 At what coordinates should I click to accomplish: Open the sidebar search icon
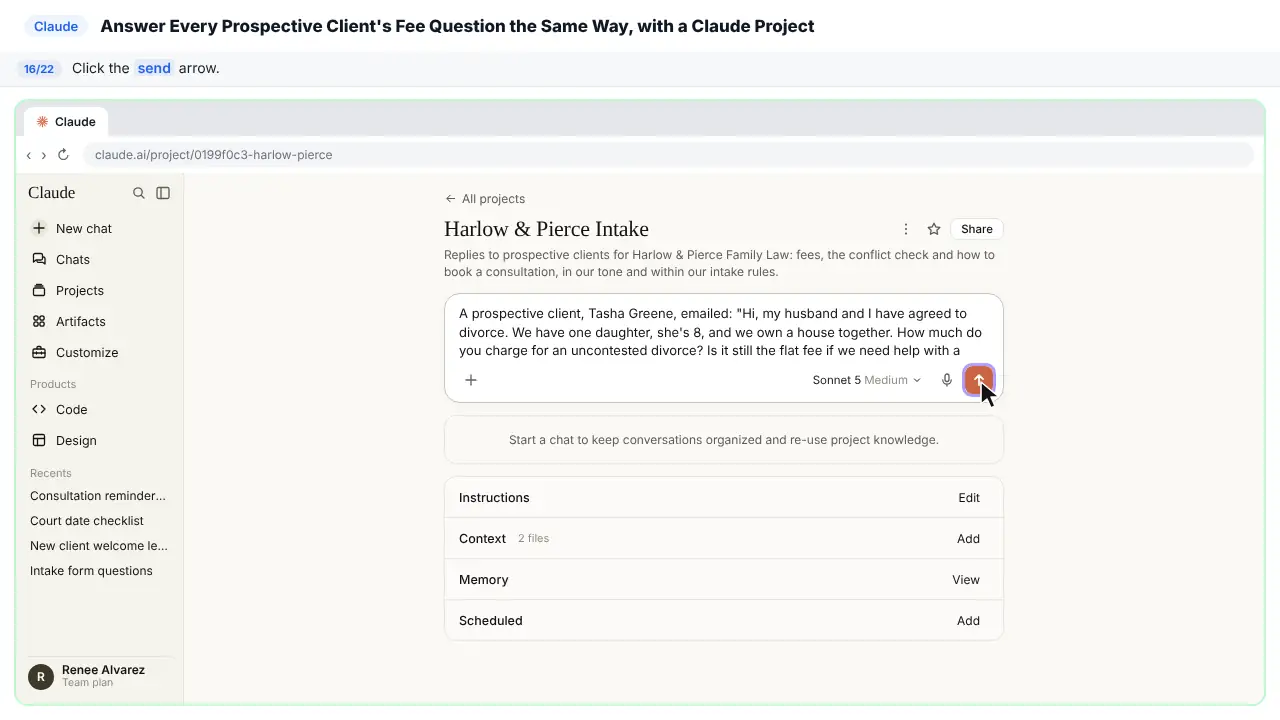point(139,193)
